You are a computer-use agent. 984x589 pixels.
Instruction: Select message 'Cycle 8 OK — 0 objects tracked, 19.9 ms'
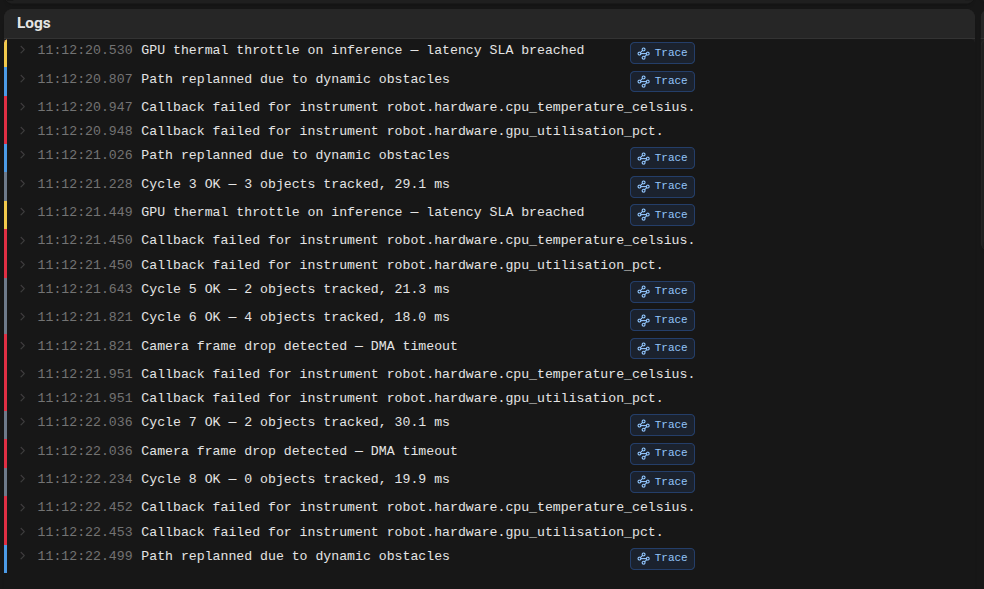coord(295,479)
